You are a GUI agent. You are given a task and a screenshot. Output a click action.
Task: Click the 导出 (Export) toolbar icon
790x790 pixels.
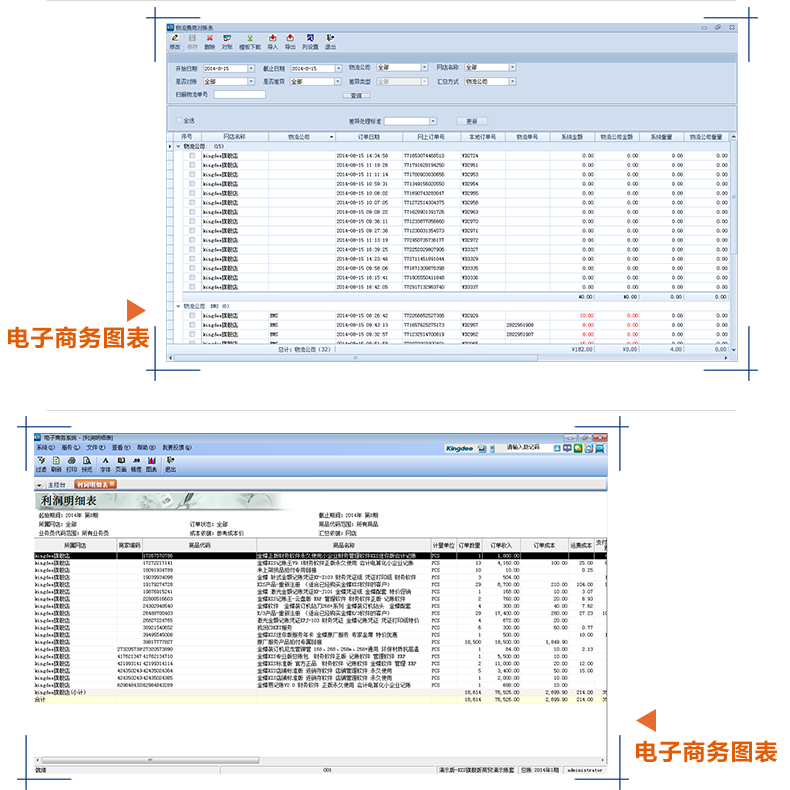[290, 42]
